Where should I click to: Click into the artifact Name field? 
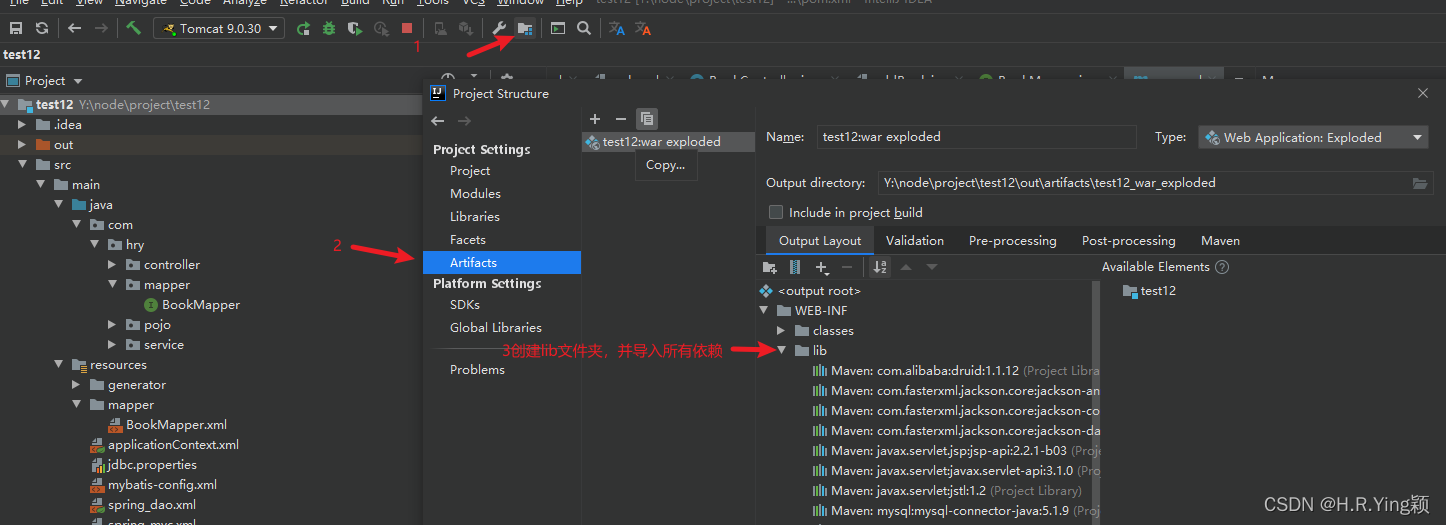(x=976, y=137)
